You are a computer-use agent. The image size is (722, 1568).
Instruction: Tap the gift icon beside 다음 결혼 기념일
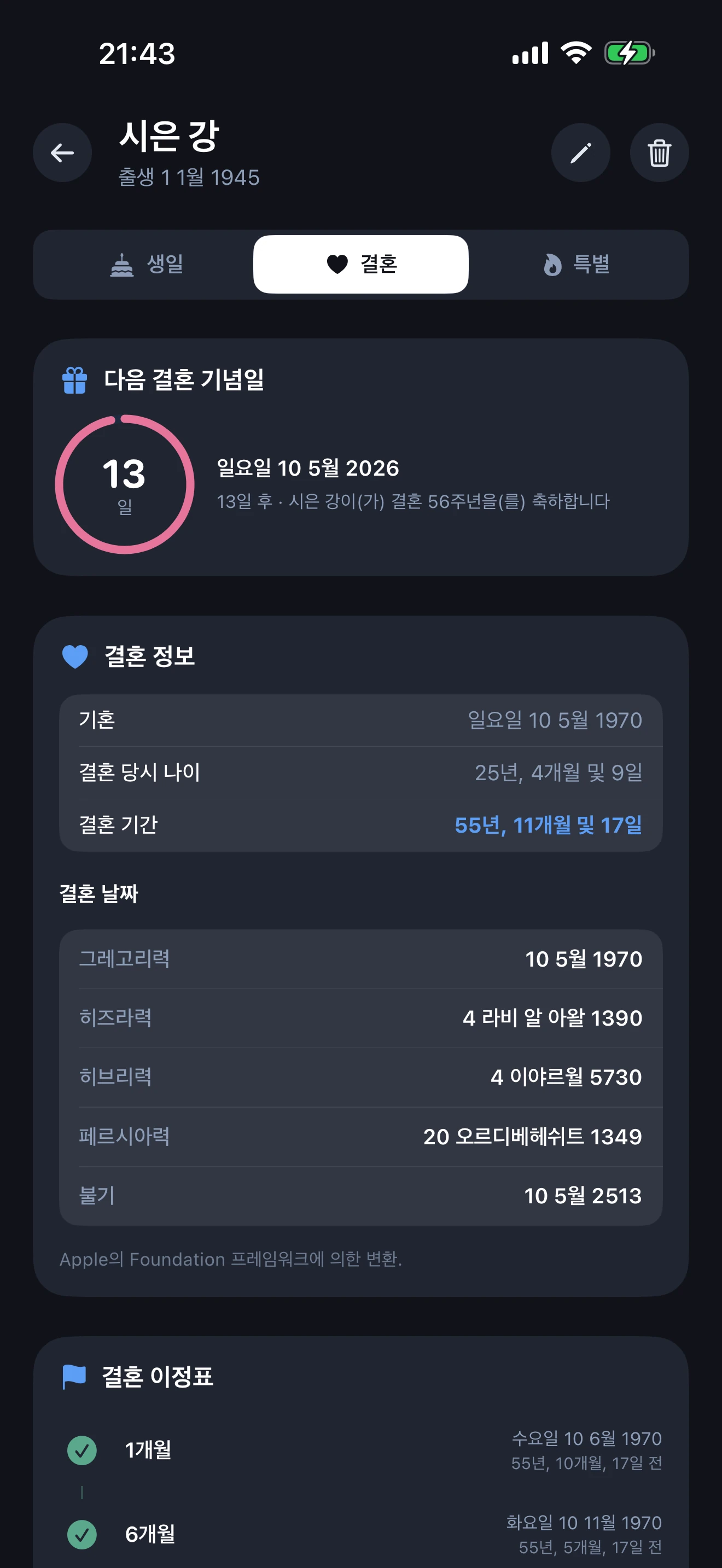click(75, 381)
